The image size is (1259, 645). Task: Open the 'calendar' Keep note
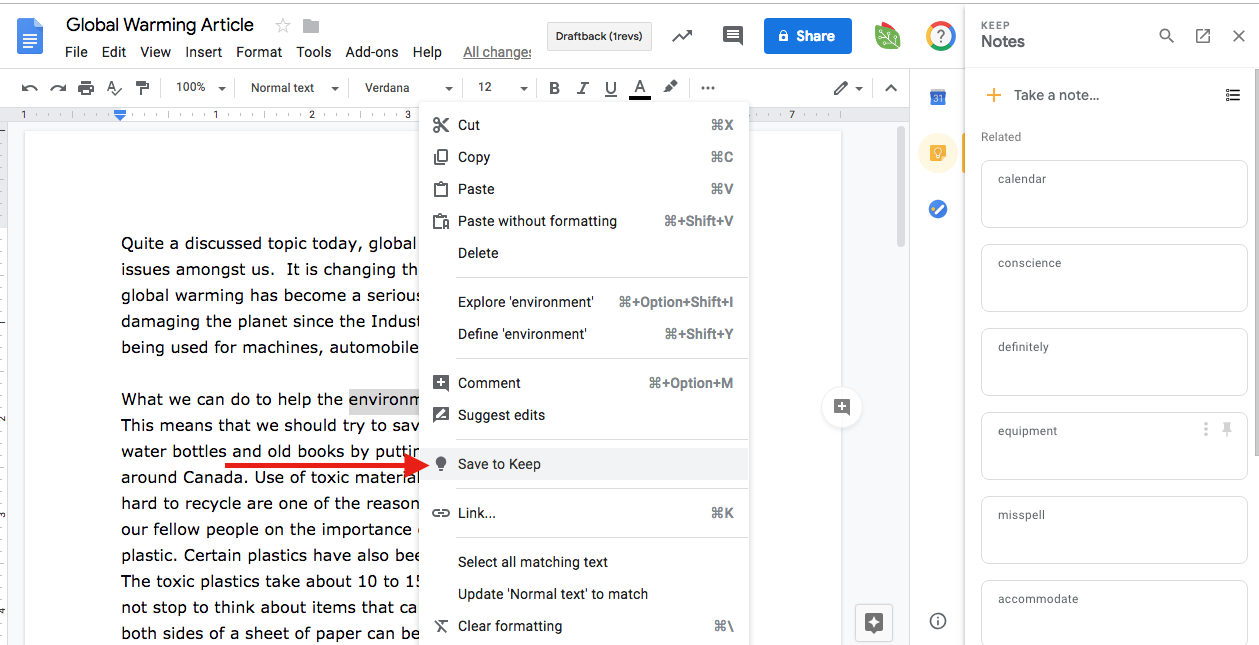point(1114,194)
